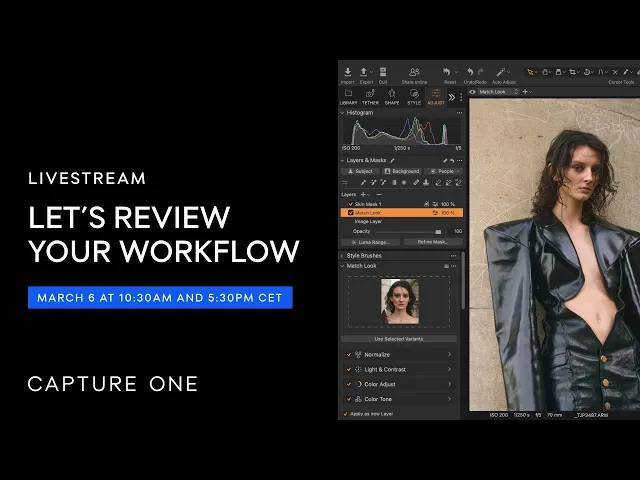Screen dimensions: 640x480
Task: Open Histogram panel three-dot menu
Action: point(460,113)
